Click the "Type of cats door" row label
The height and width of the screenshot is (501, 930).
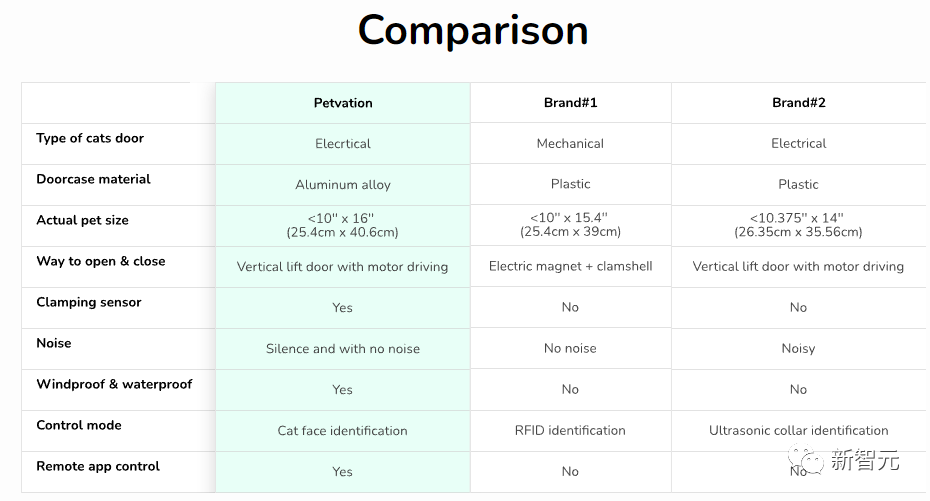click(90, 139)
